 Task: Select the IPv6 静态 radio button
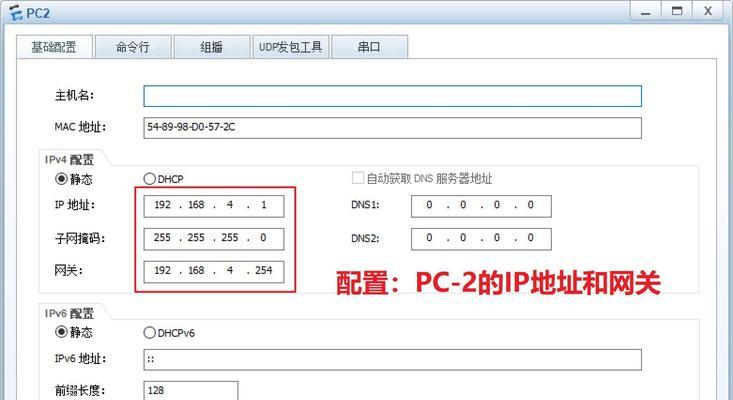(61, 332)
